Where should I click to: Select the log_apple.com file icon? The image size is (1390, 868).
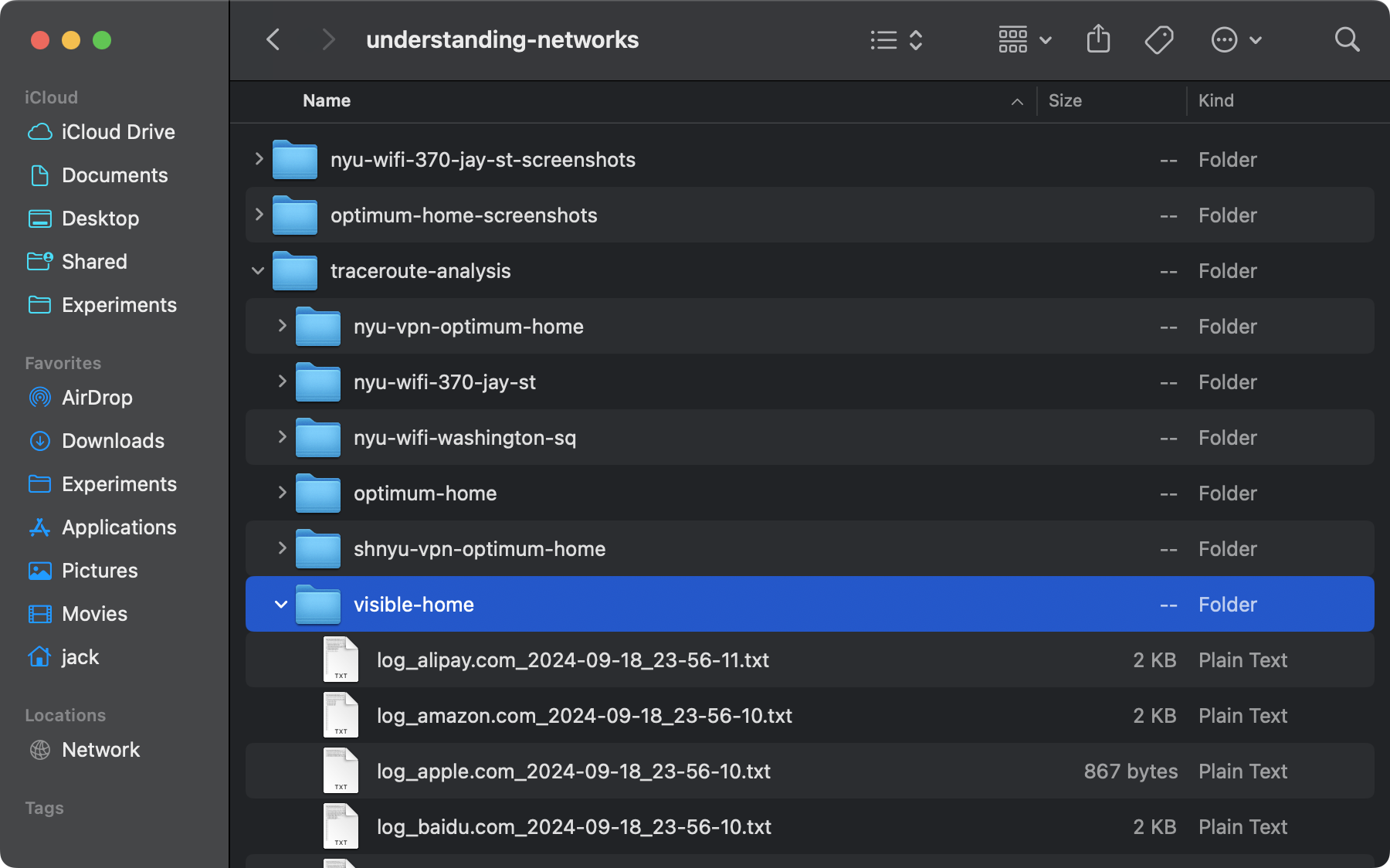pos(341,771)
